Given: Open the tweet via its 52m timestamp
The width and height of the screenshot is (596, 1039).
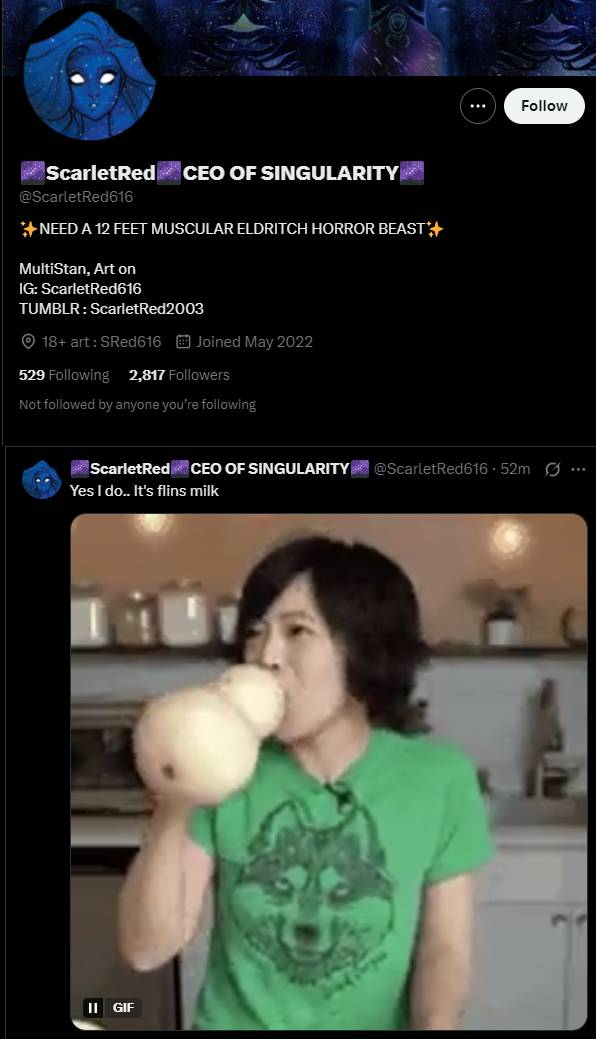Looking at the screenshot, I should click(x=515, y=469).
